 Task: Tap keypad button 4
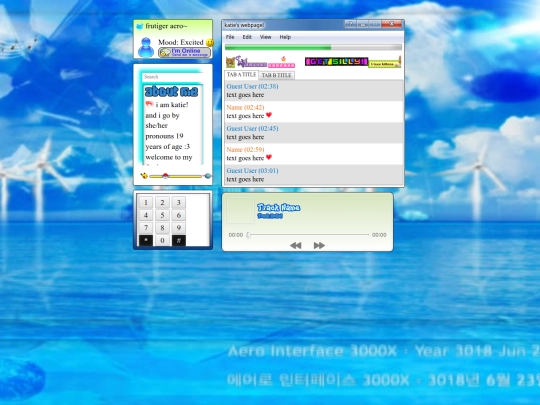coord(146,215)
